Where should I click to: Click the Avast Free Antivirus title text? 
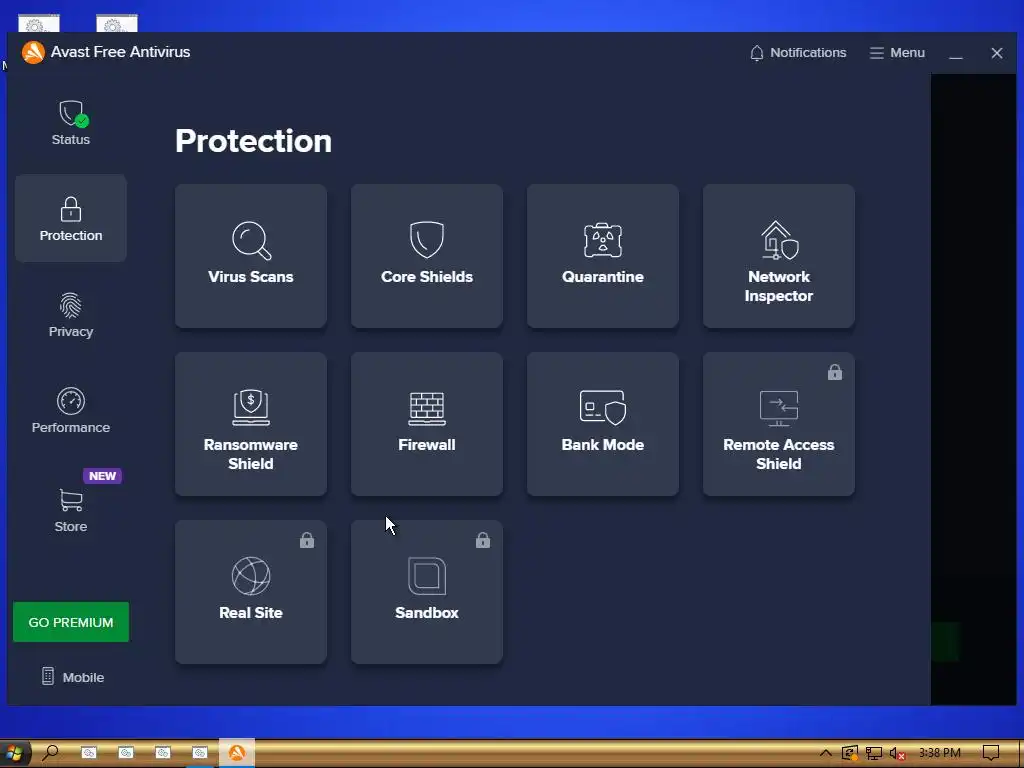pyautogui.click(x=121, y=52)
